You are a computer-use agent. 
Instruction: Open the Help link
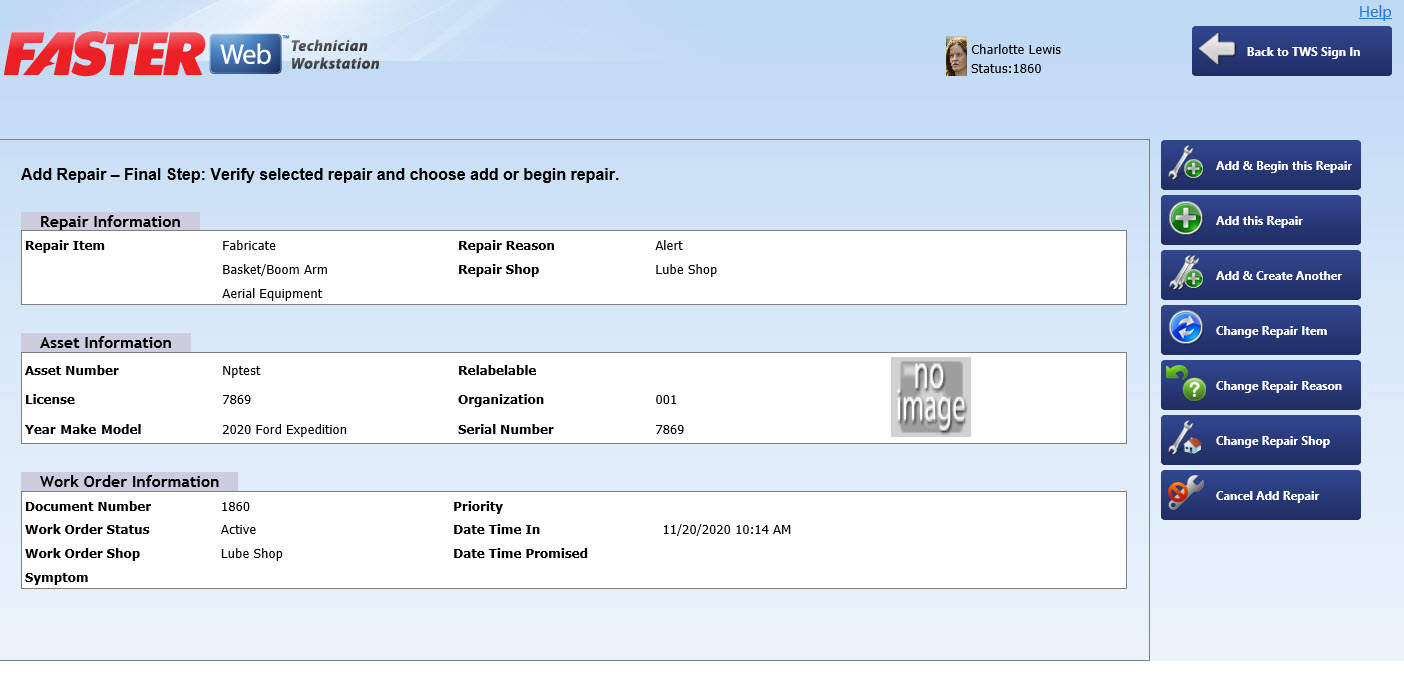pyautogui.click(x=1374, y=12)
